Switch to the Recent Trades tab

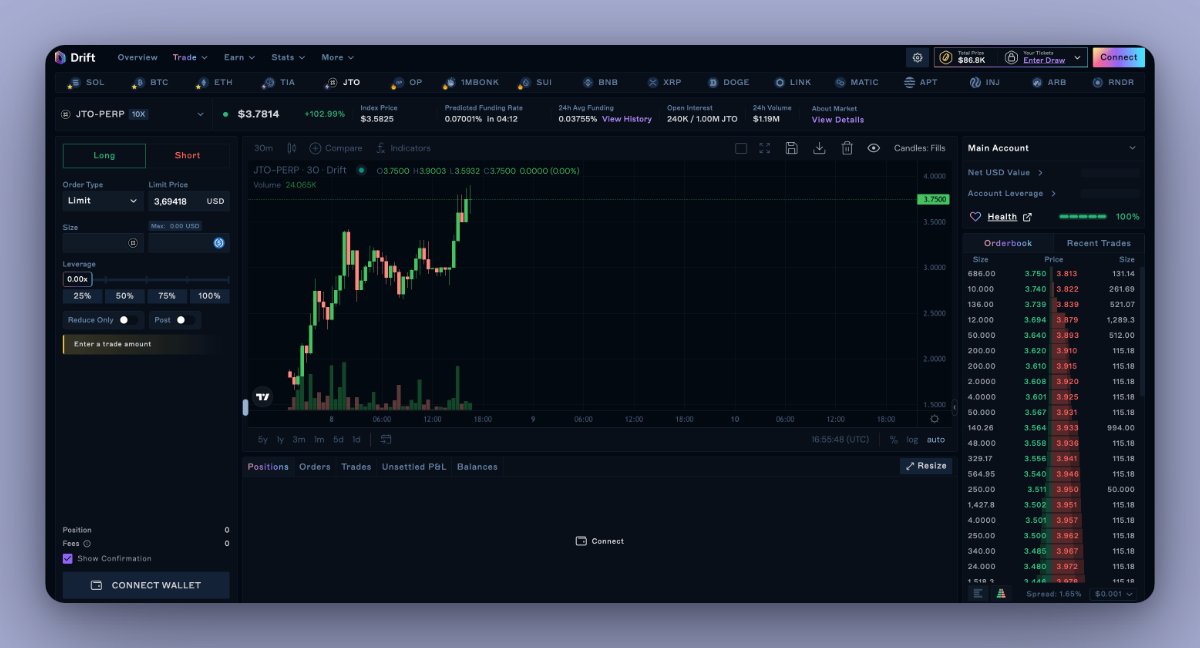[1099, 243]
